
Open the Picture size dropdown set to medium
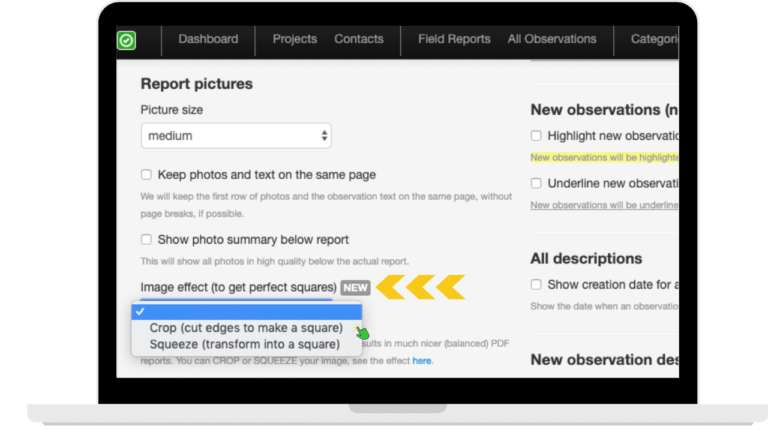pyautogui.click(x=236, y=136)
